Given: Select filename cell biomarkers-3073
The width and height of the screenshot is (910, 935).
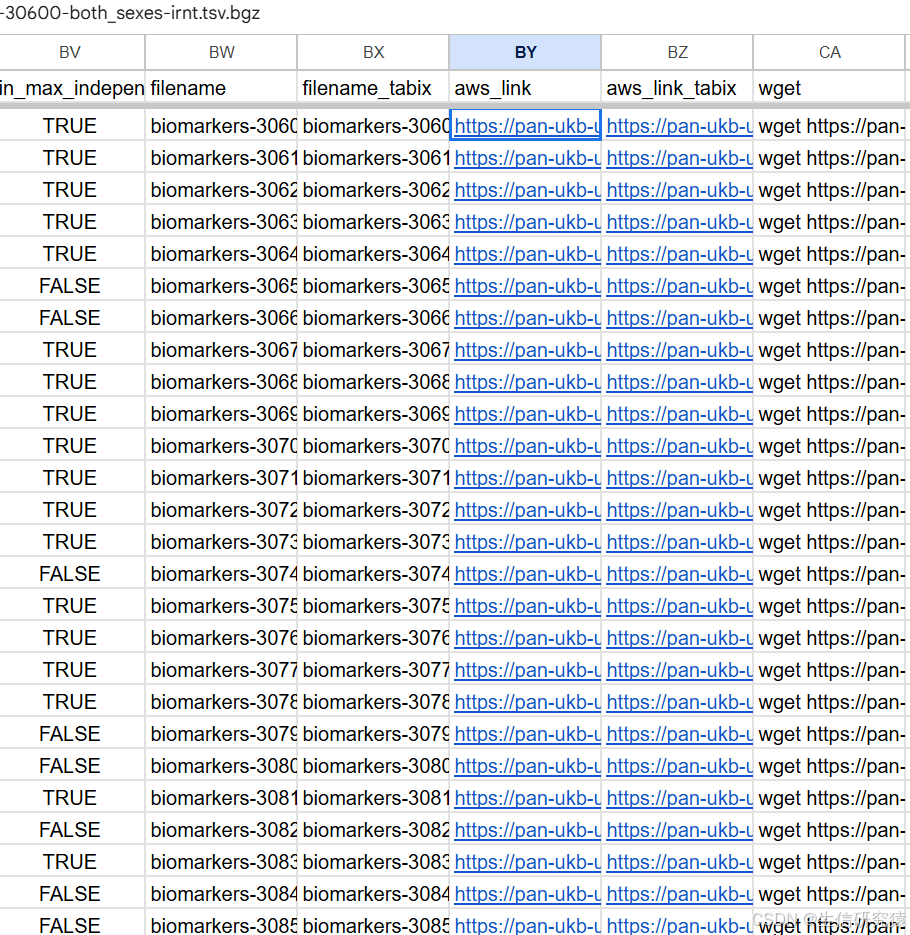Looking at the screenshot, I should point(221,542).
